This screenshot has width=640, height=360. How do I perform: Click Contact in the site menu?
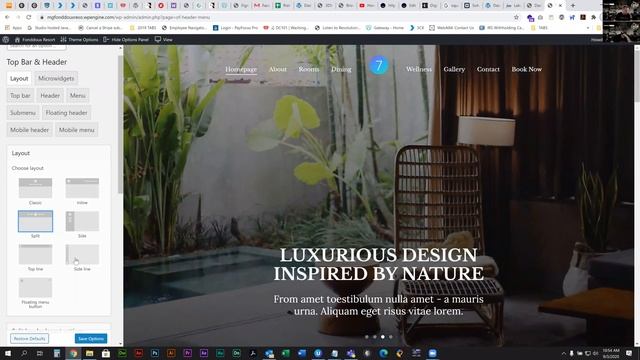point(488,69)
